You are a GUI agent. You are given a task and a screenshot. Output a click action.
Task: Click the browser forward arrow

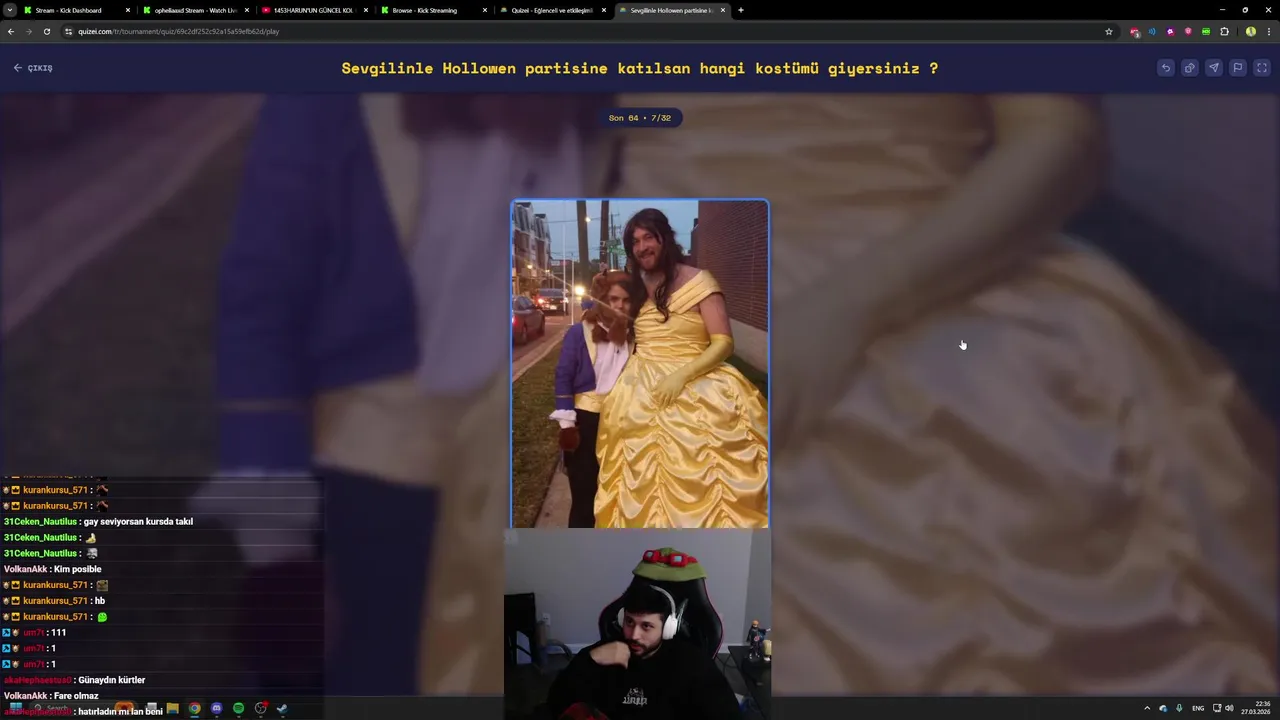coord(28,31)
